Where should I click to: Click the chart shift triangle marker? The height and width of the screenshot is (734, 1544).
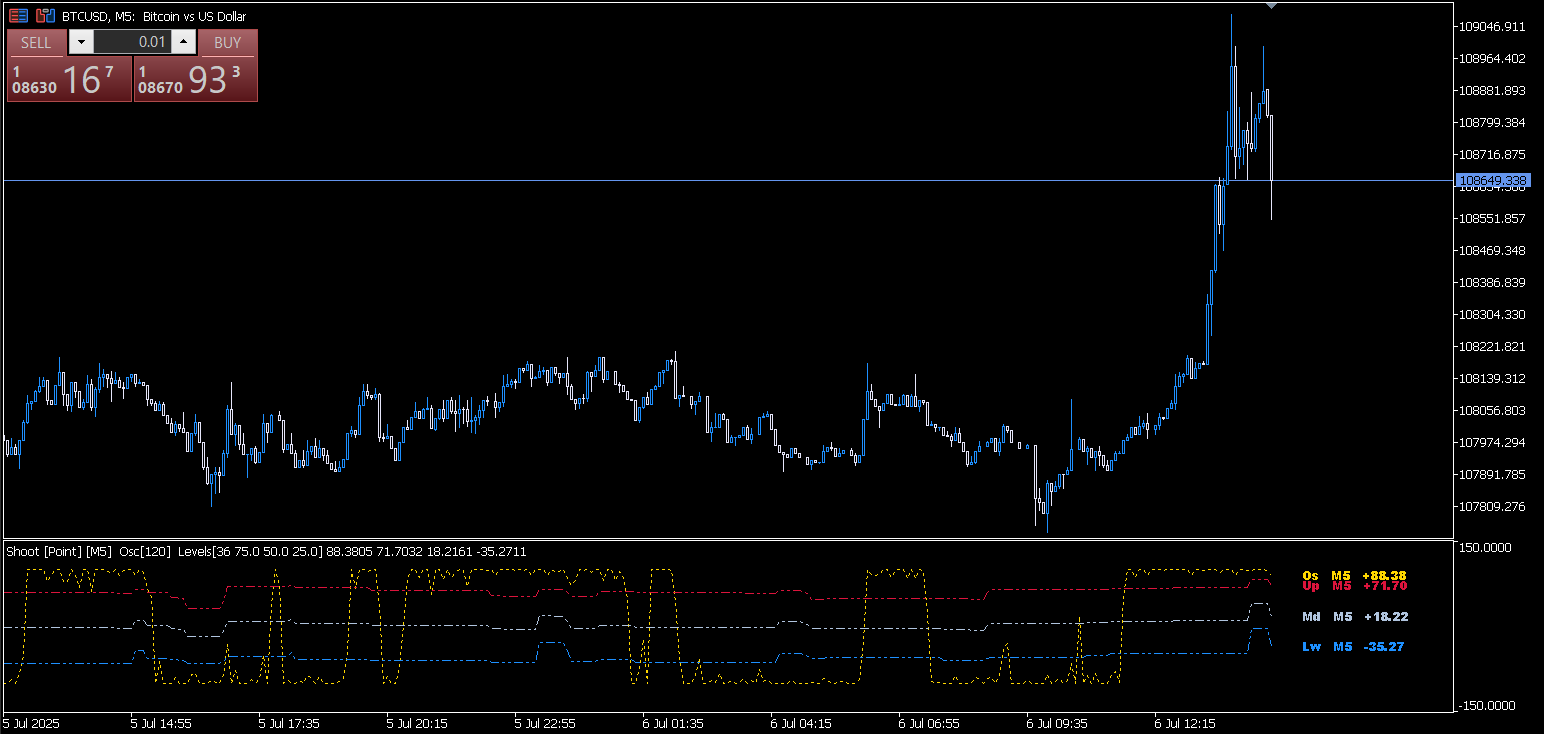click(1270, 6)
